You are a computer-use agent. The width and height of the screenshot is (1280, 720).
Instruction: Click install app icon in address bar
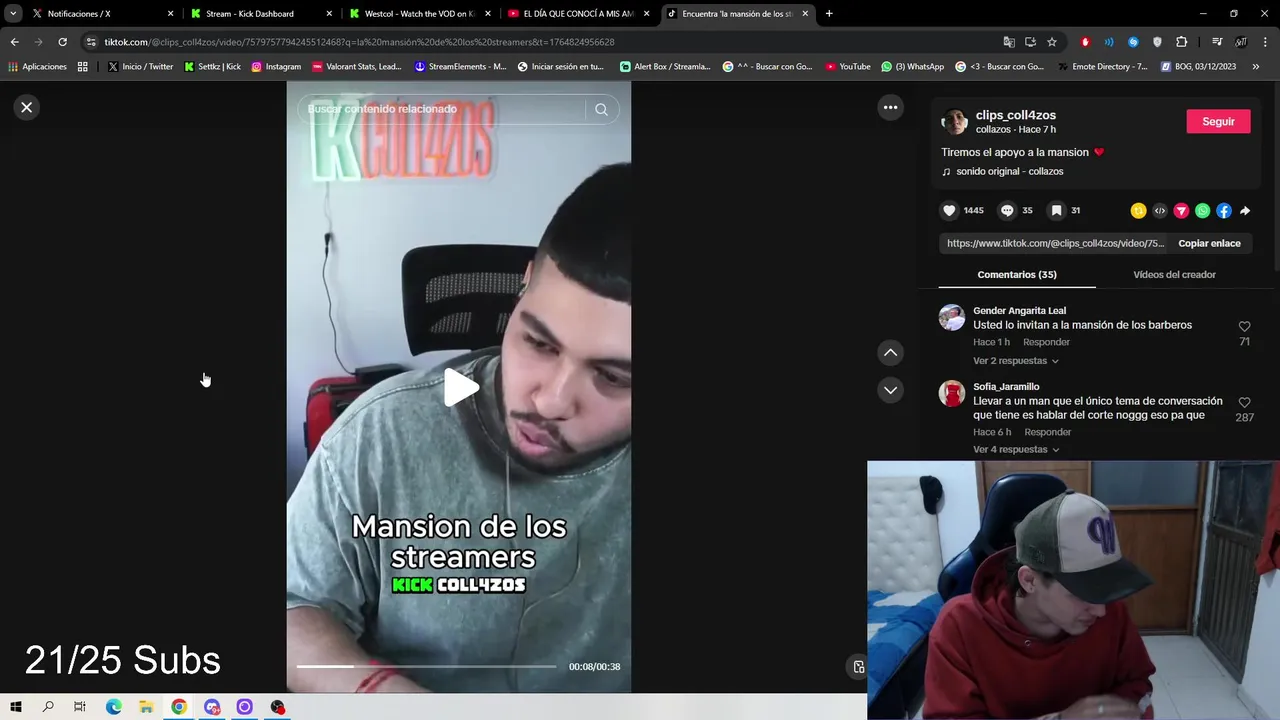(x=1030, y=42)
